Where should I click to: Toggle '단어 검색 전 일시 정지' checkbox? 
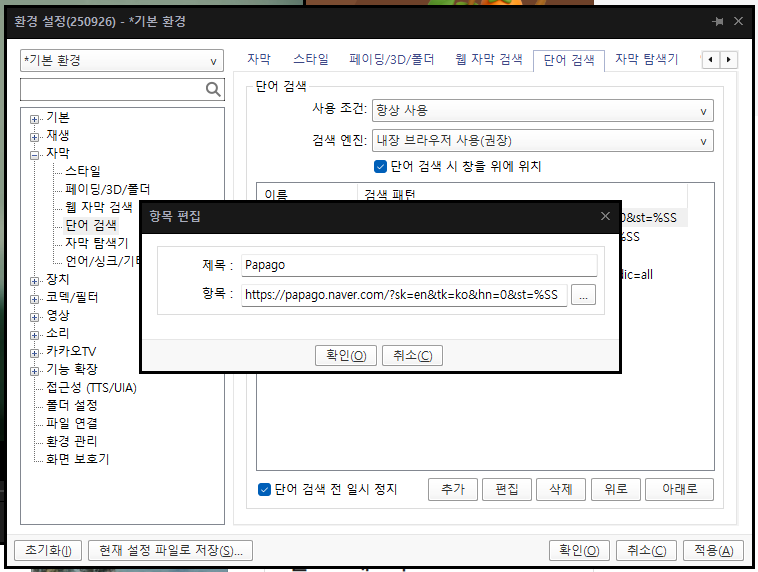click(264, 489)
